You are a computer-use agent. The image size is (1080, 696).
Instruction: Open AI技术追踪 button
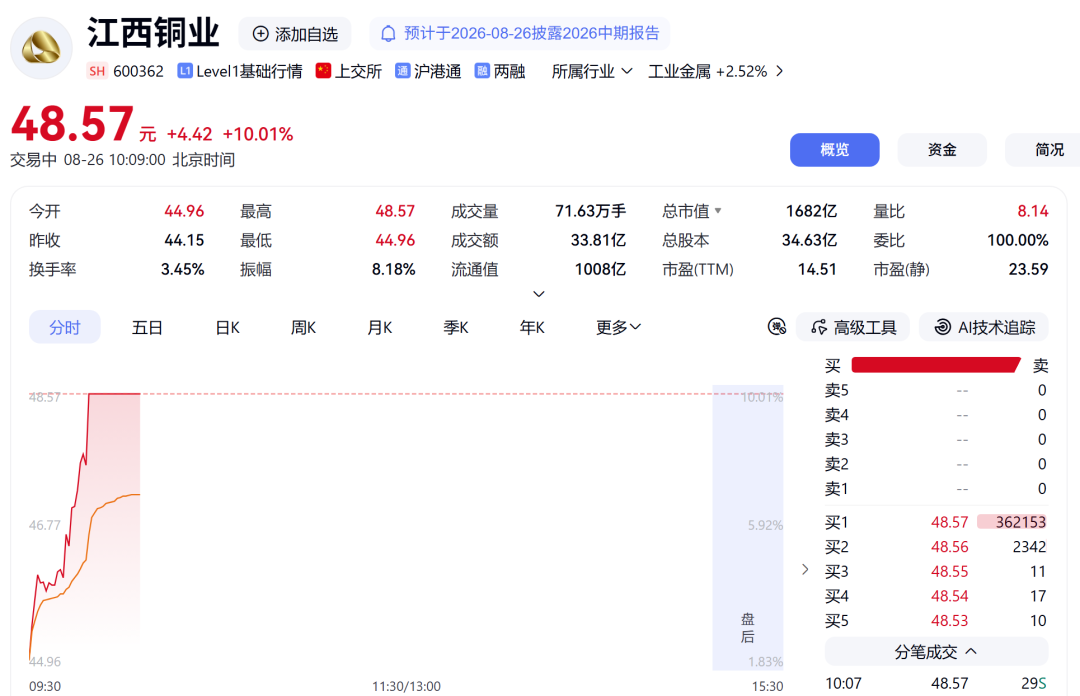click(x=984, y=327)
